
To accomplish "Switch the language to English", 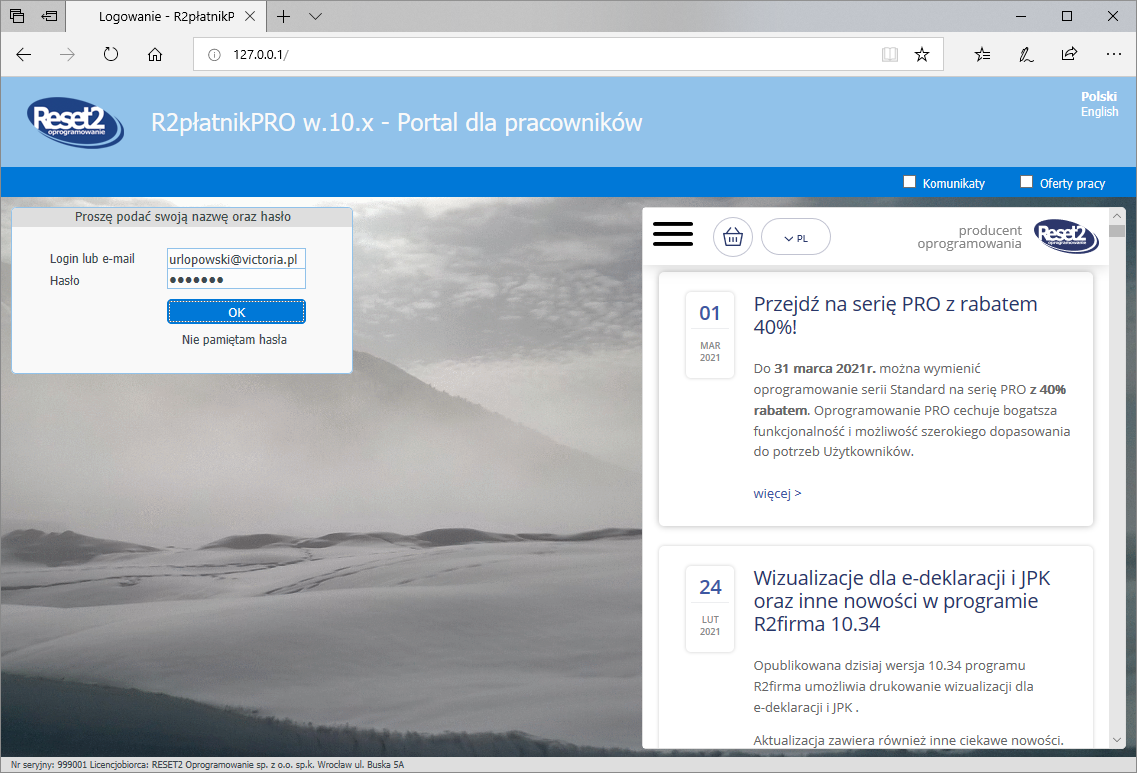I will tap(1099, 112).
